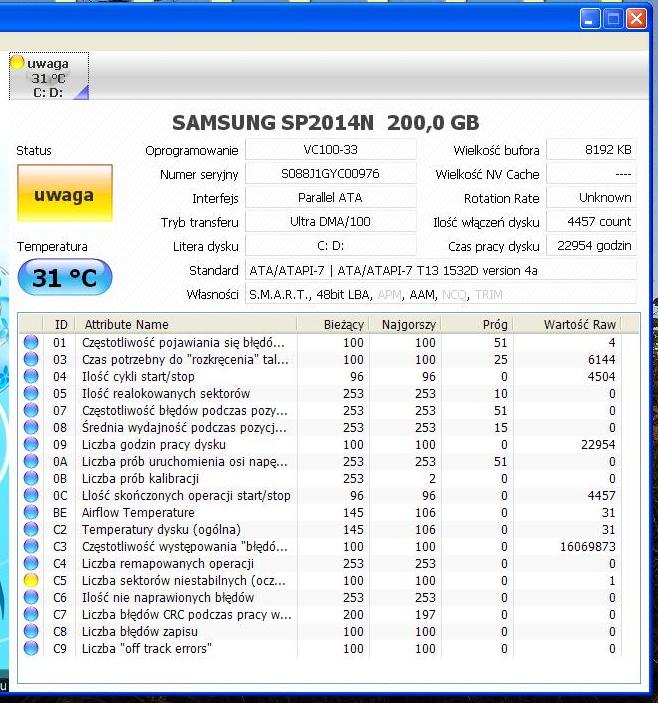
Task: Click blue status icon for attribute 03
Action: click(31, 360)
